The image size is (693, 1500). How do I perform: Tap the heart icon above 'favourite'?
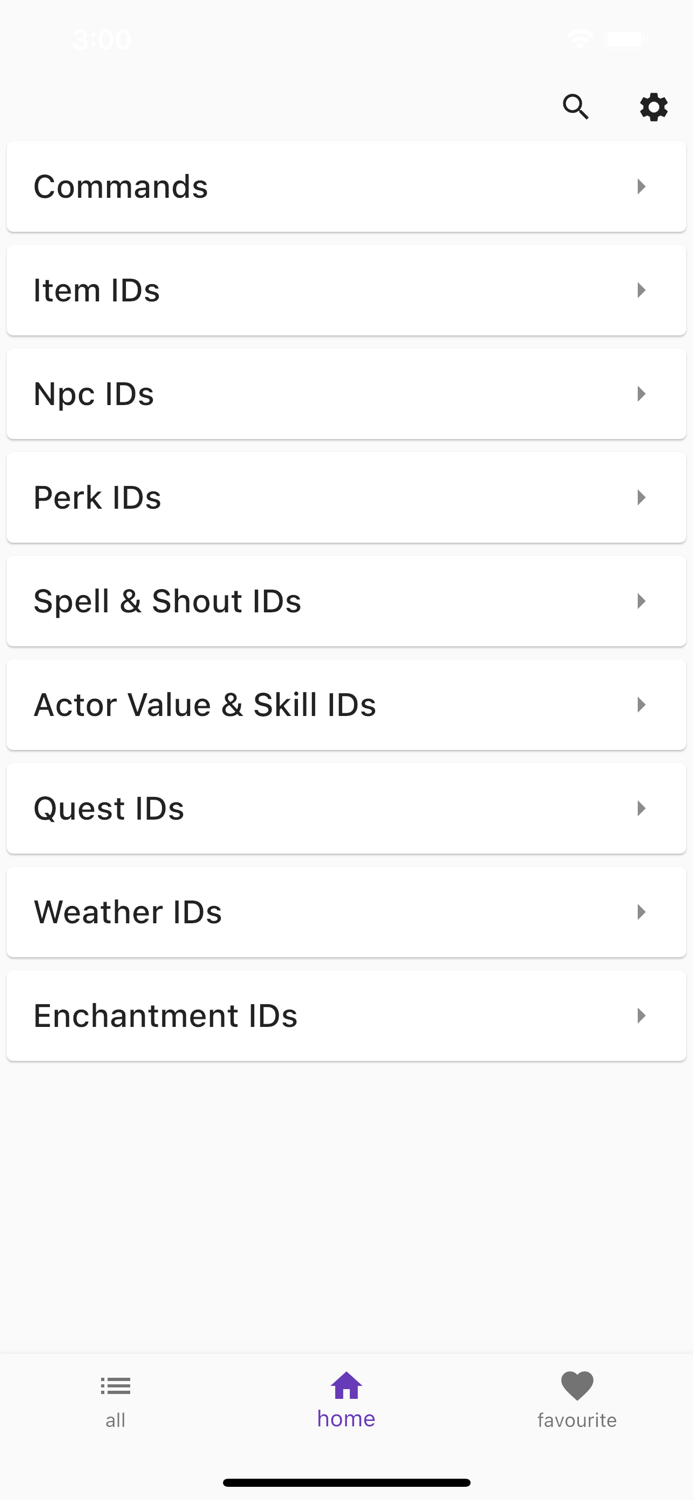(577, 1386)
